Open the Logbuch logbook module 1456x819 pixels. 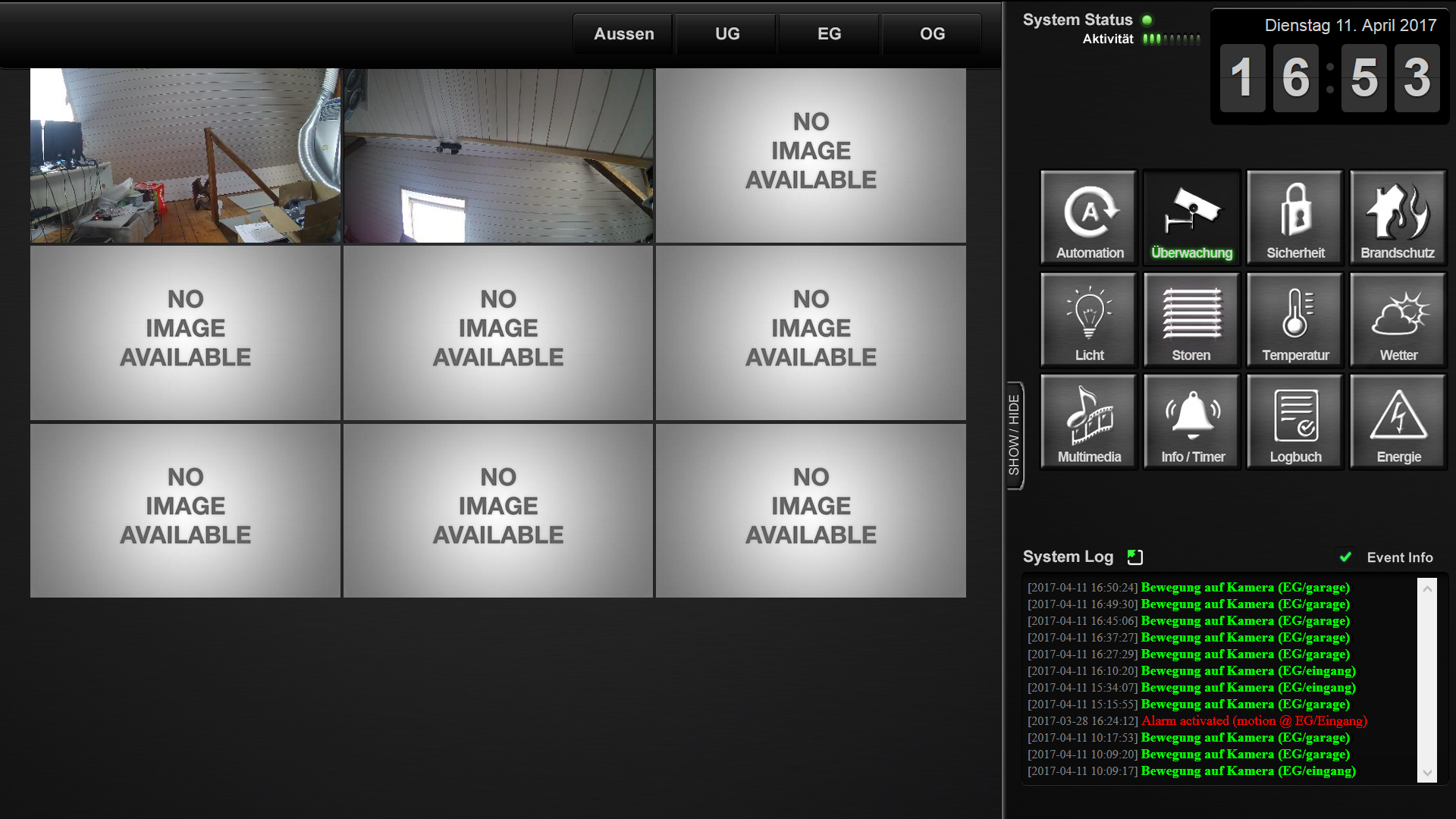tap(1295, 422)
